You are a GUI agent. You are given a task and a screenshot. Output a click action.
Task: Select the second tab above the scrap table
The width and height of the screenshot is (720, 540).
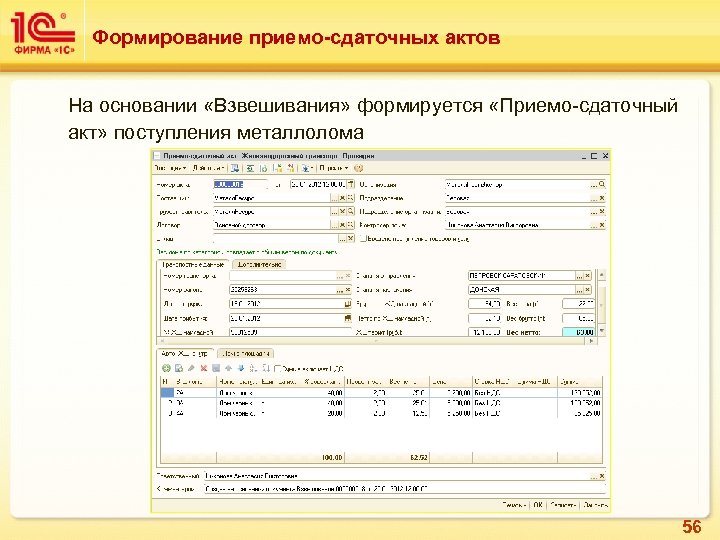click(246, 354)
